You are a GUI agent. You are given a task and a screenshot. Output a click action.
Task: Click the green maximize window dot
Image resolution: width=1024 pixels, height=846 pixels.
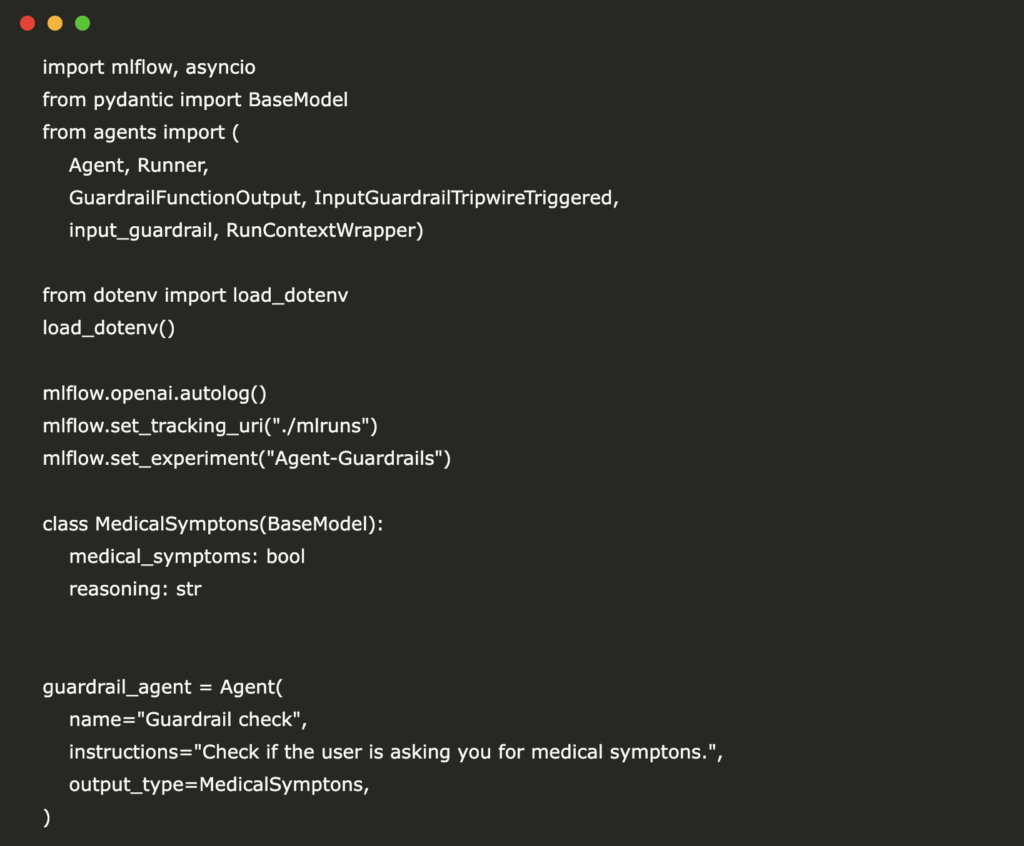coord(82,23)
